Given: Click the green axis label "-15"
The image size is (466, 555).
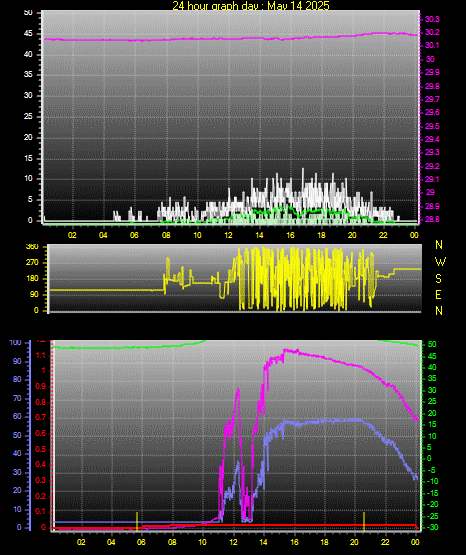Looking at the screenshot, I should [x=432, y=493].
